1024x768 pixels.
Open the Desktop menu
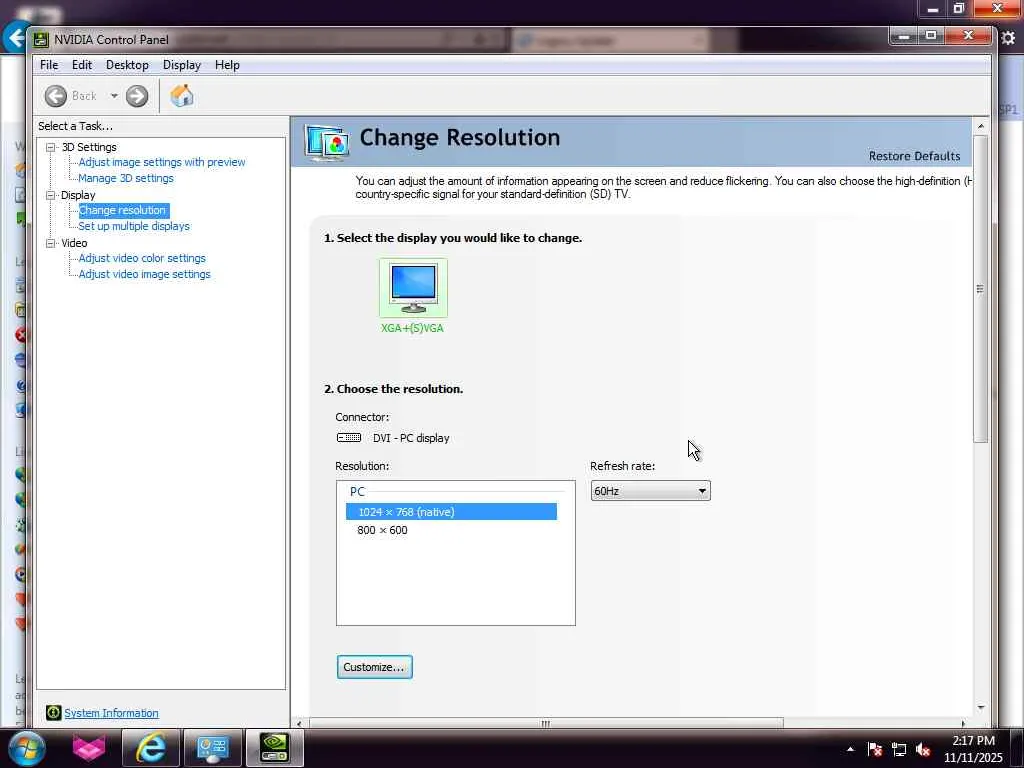[127, 65]
